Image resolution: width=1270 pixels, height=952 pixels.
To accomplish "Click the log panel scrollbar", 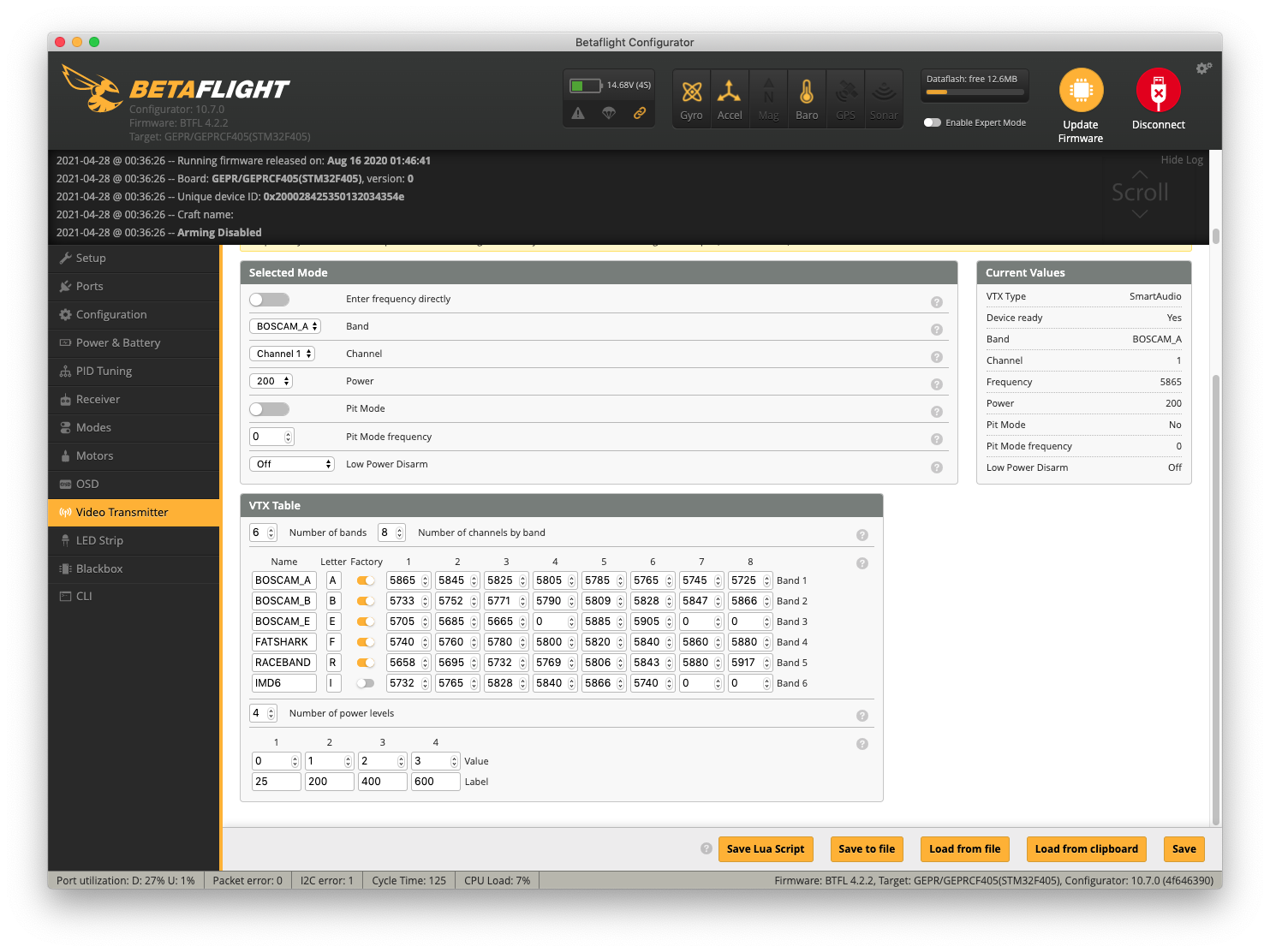I will (x=1215, y=235).
